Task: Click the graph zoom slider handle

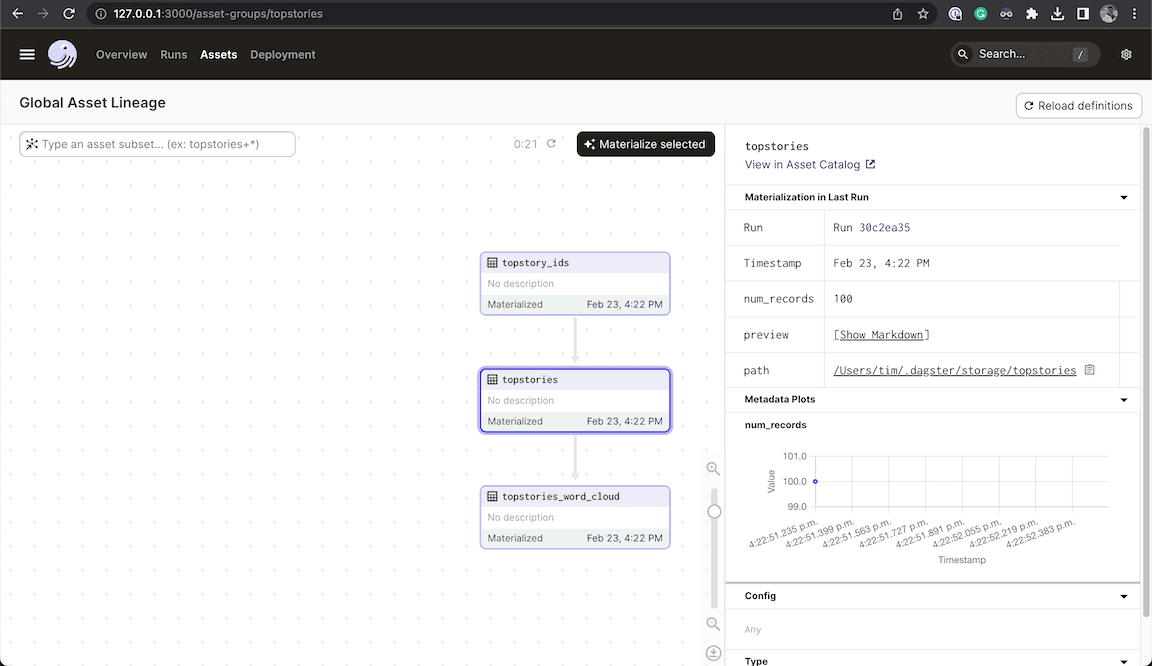Action: pyautogui.click(x=714, y=511)
